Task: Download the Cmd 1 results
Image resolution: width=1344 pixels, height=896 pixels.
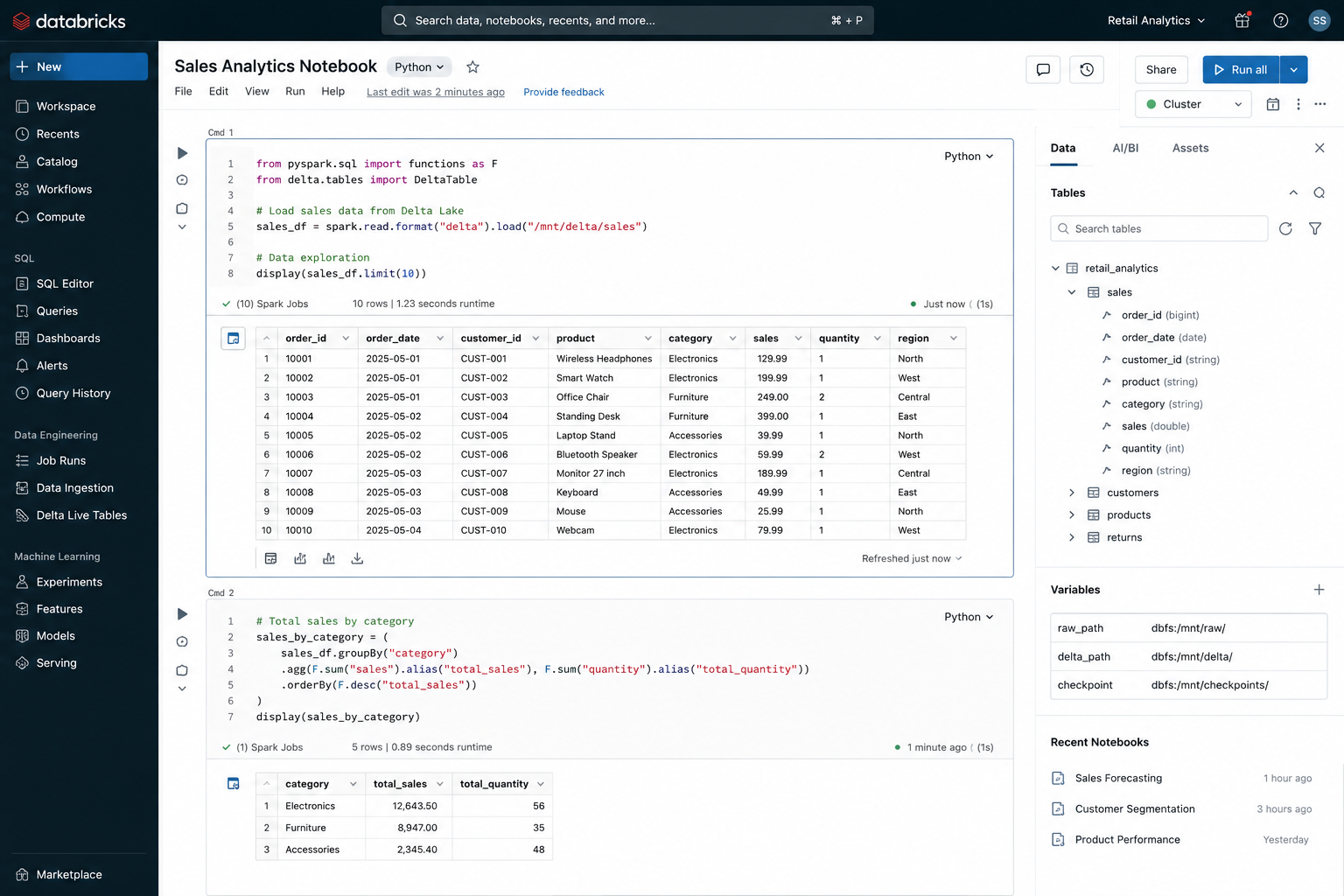Action: click(357, 558)
